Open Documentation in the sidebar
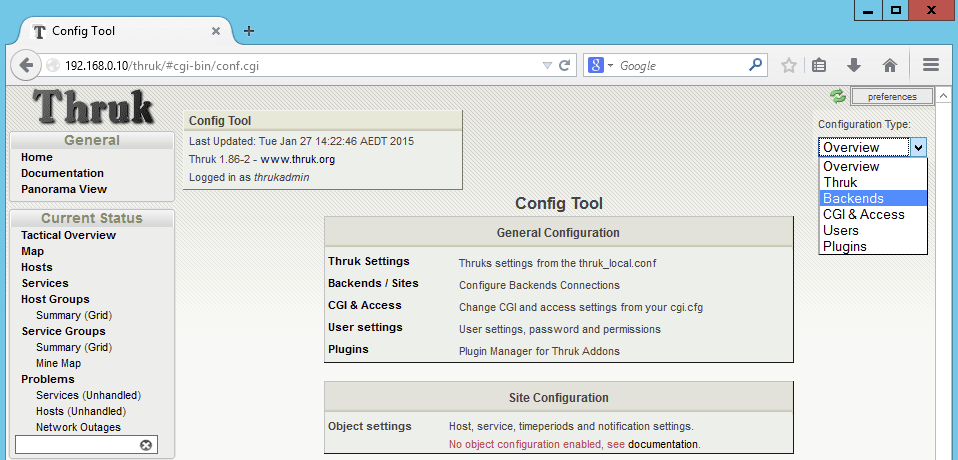This screenshot has width=958, height=460. coord(62,173)
